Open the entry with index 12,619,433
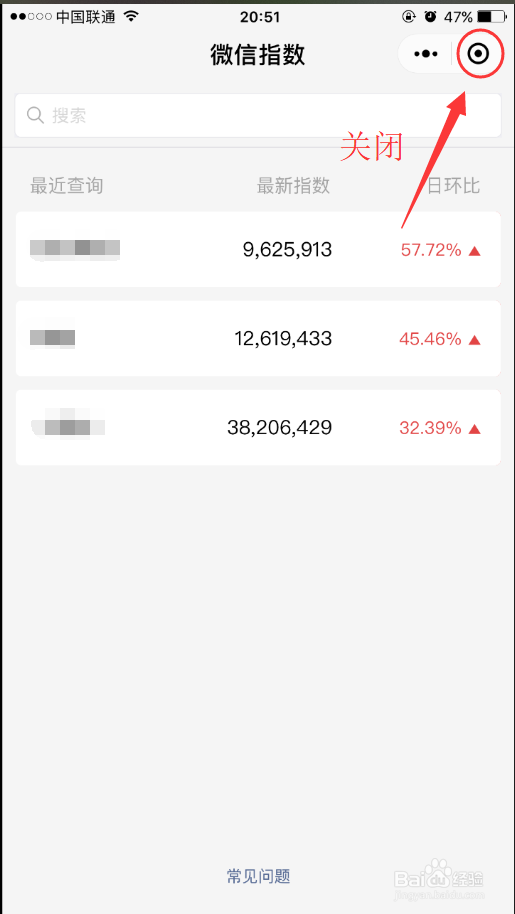This screenshot has height=914, width=515. (x=258, y=339)
